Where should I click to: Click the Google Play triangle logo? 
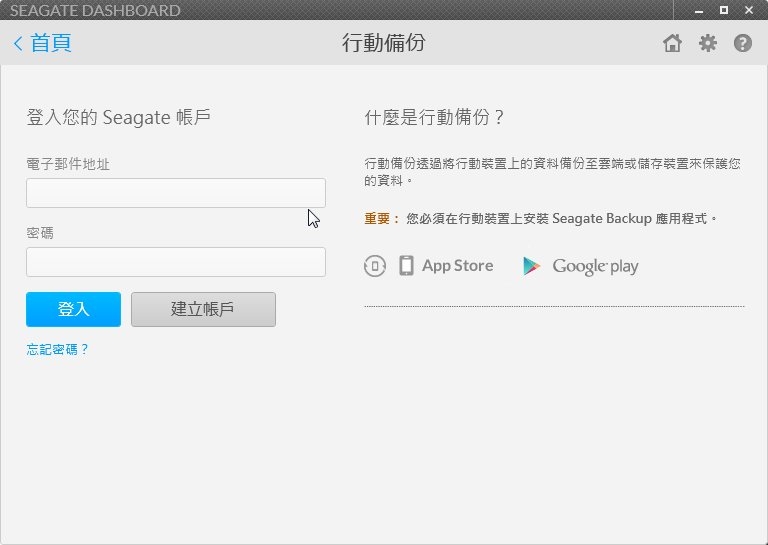[x=531, y=266]
